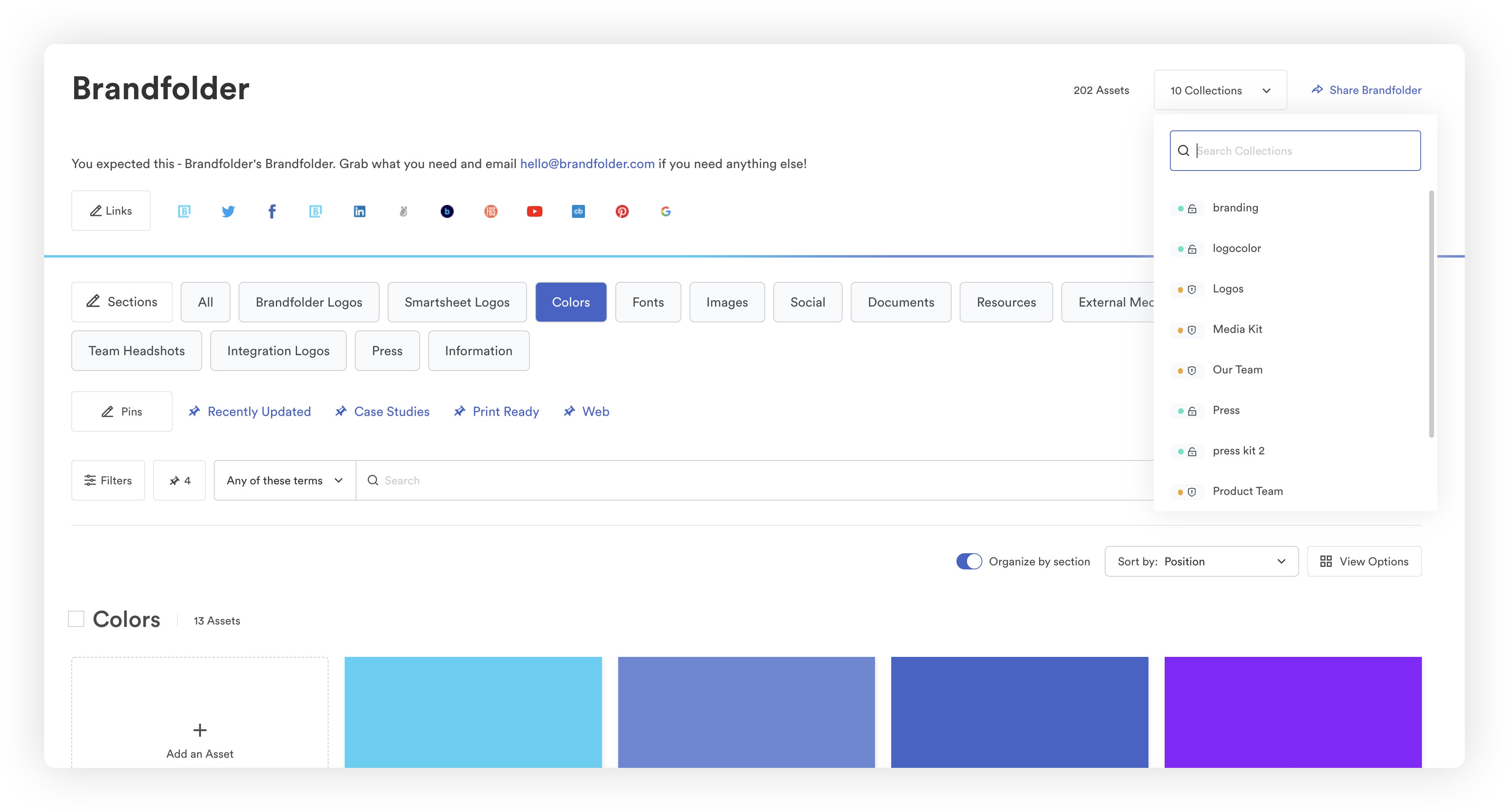Select the Press collection in the list
Screen dimensions: 1509x812
coord(1225,410)
